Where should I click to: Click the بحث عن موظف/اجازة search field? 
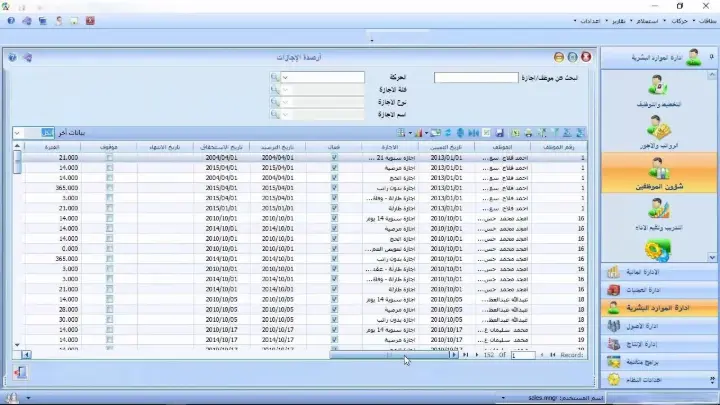[476, 78]
